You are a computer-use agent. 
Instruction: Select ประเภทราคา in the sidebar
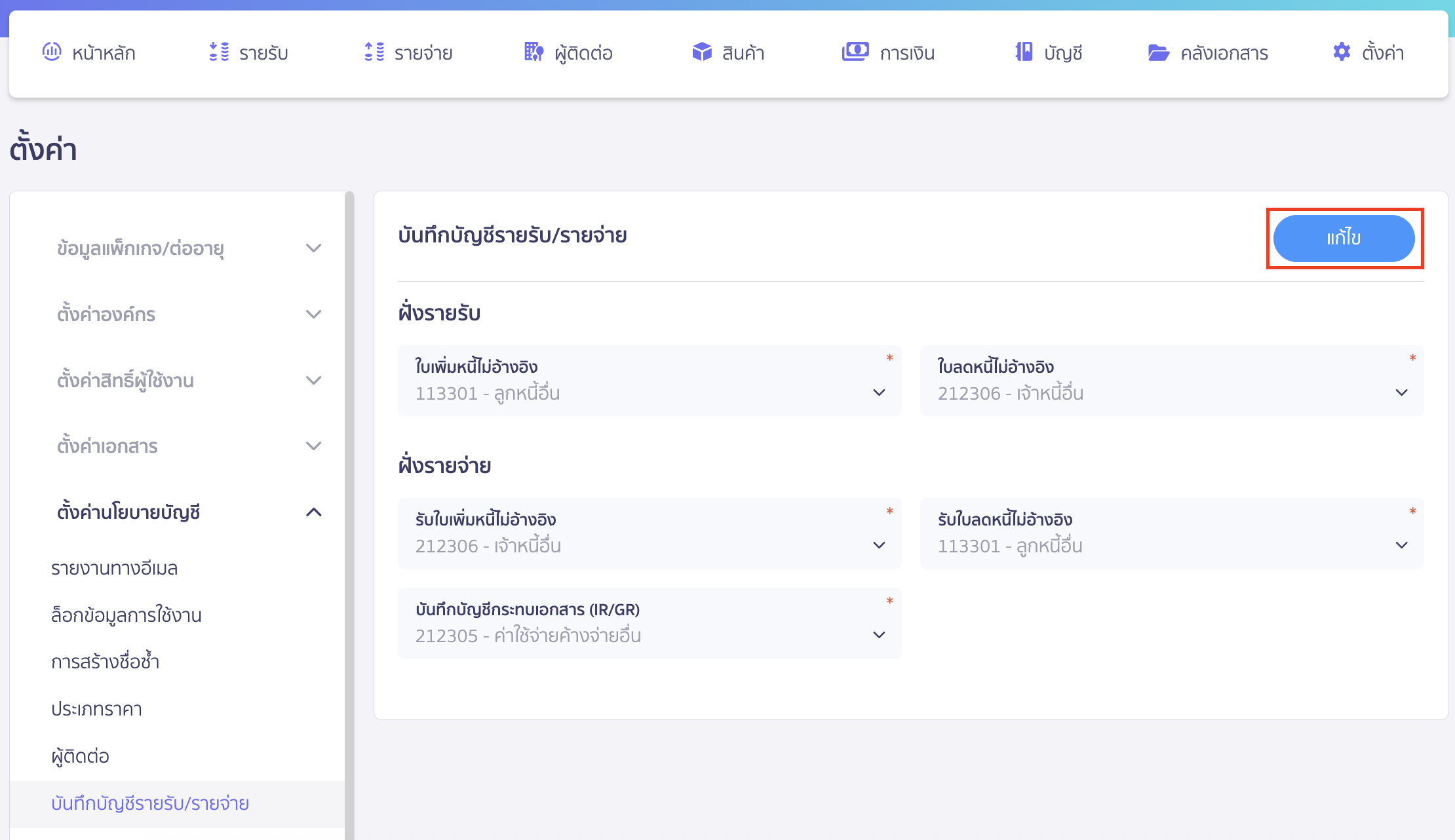(x=97, y=708)
